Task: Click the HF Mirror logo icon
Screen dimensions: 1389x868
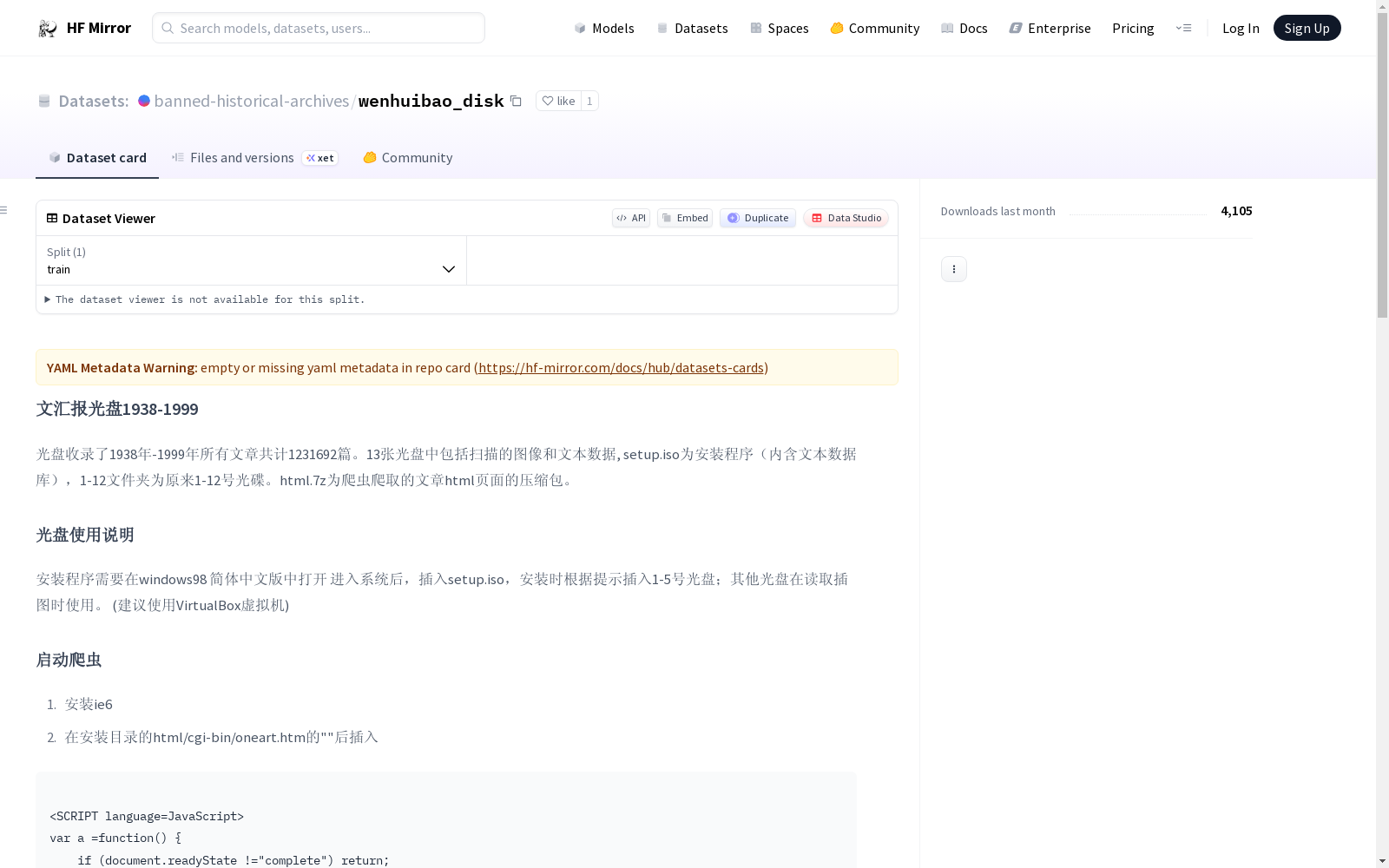Action: tap(48, 29)
